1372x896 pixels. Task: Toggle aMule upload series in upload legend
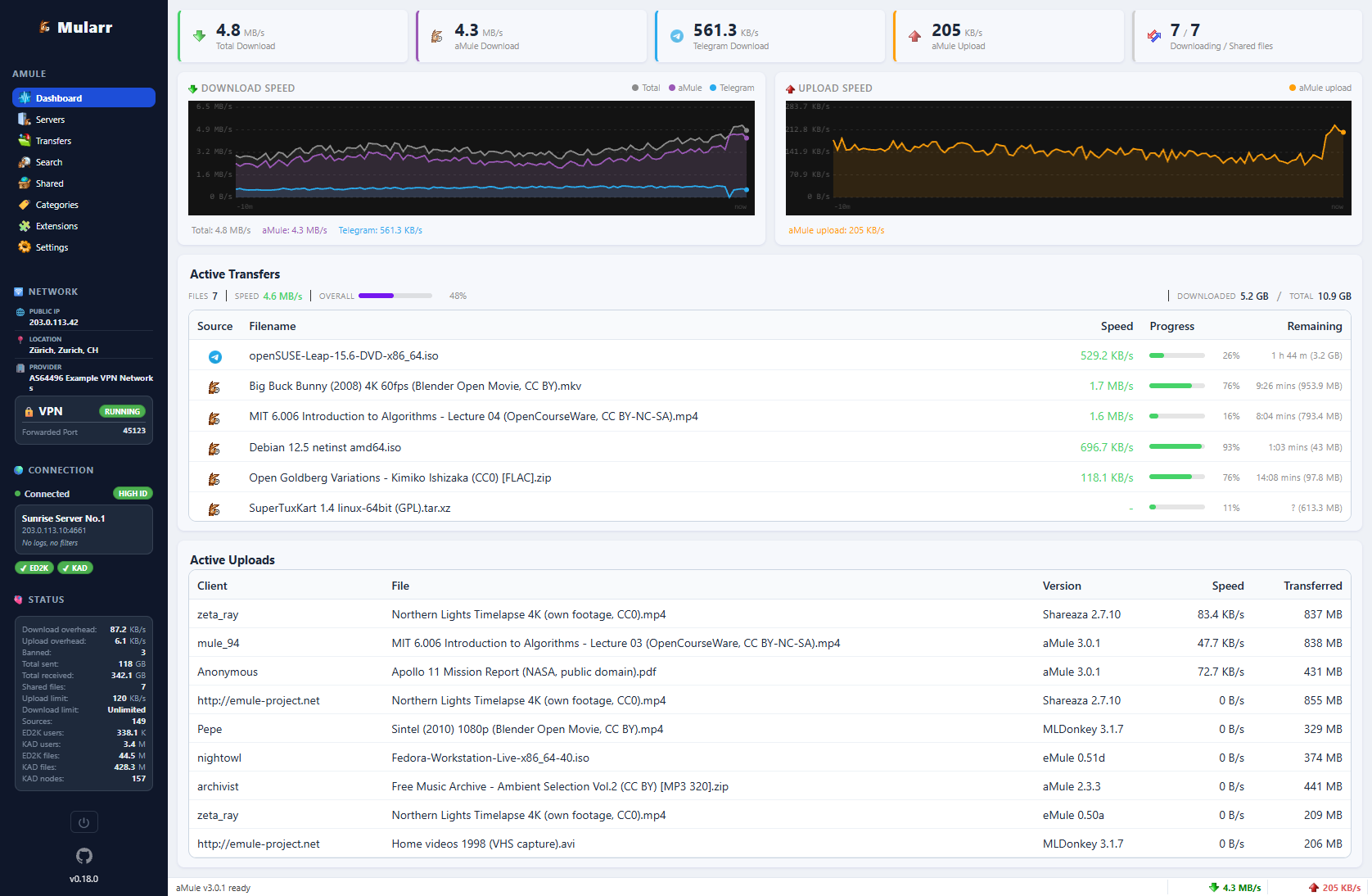(x=1320, y=88)
